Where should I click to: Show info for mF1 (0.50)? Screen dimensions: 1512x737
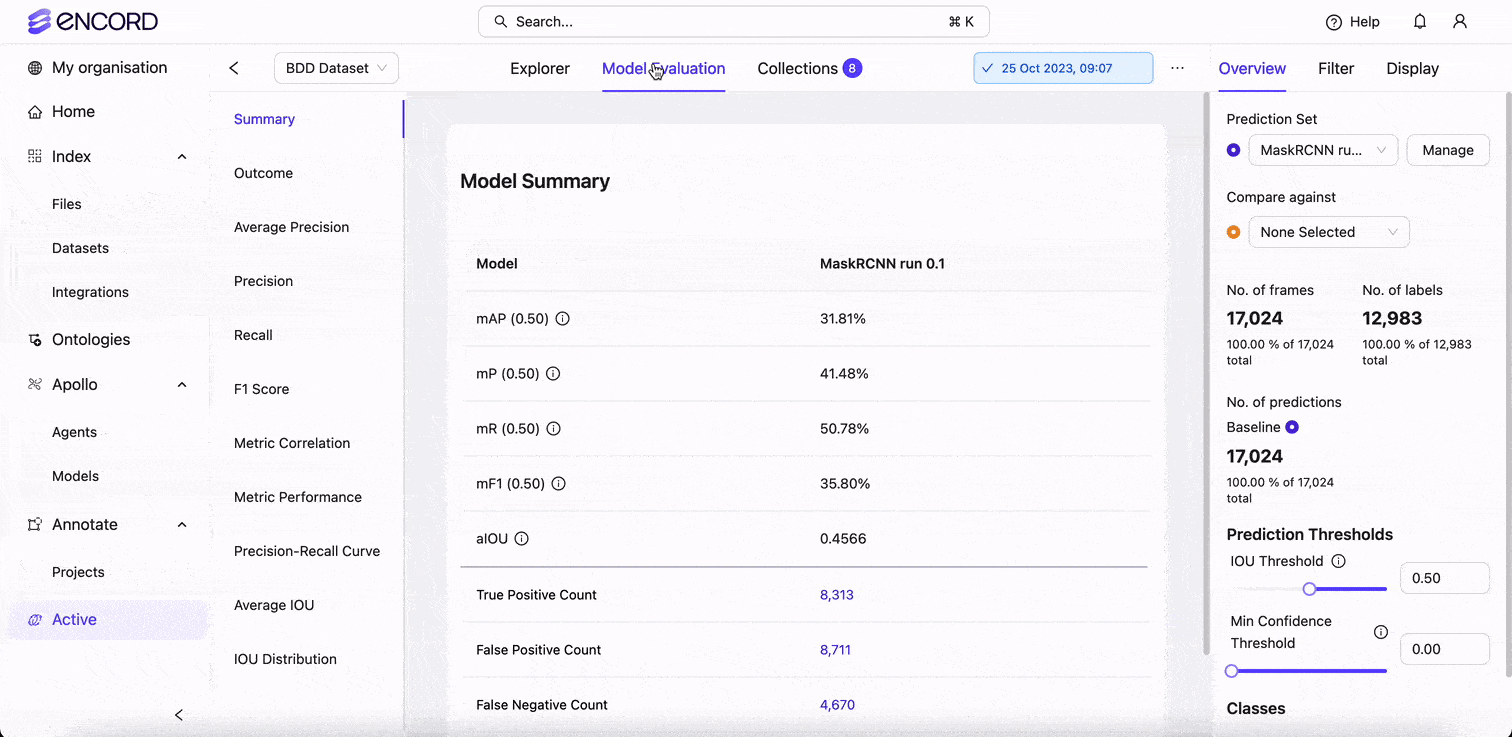(559, 484)
